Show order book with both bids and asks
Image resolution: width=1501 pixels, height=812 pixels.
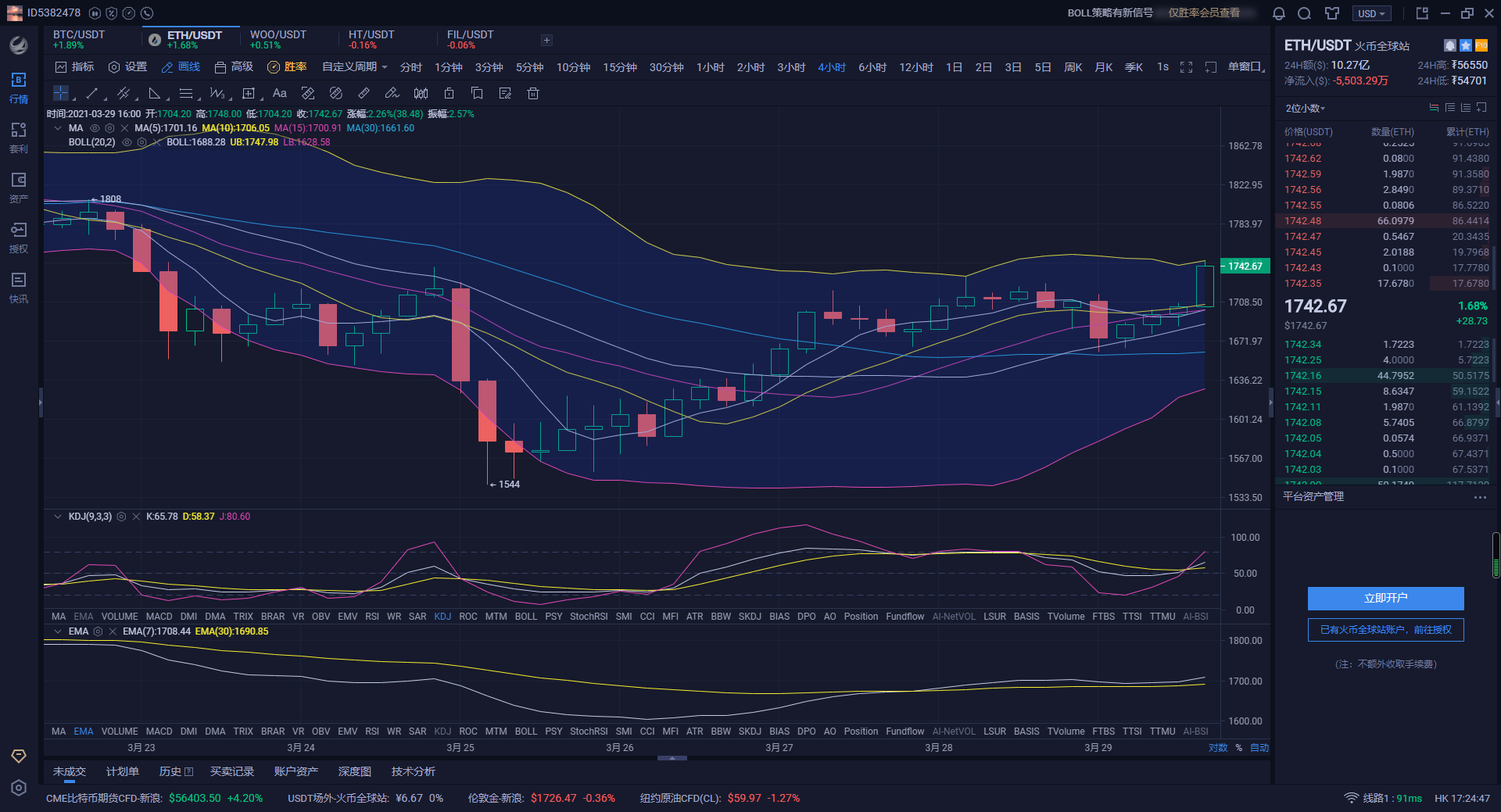pyautogui.click(x=1434, y=108)
